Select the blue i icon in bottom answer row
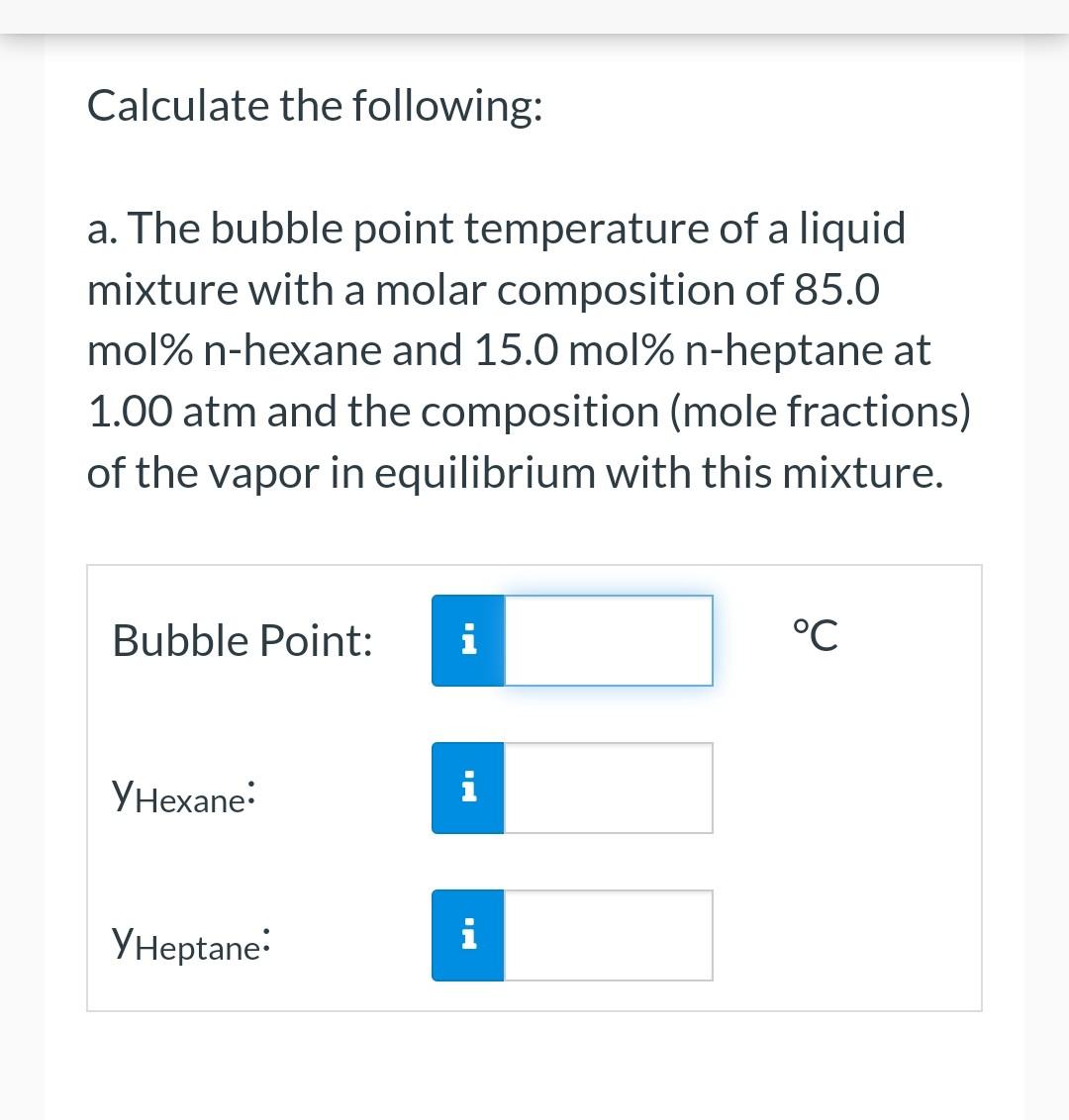 click(468, 934)
